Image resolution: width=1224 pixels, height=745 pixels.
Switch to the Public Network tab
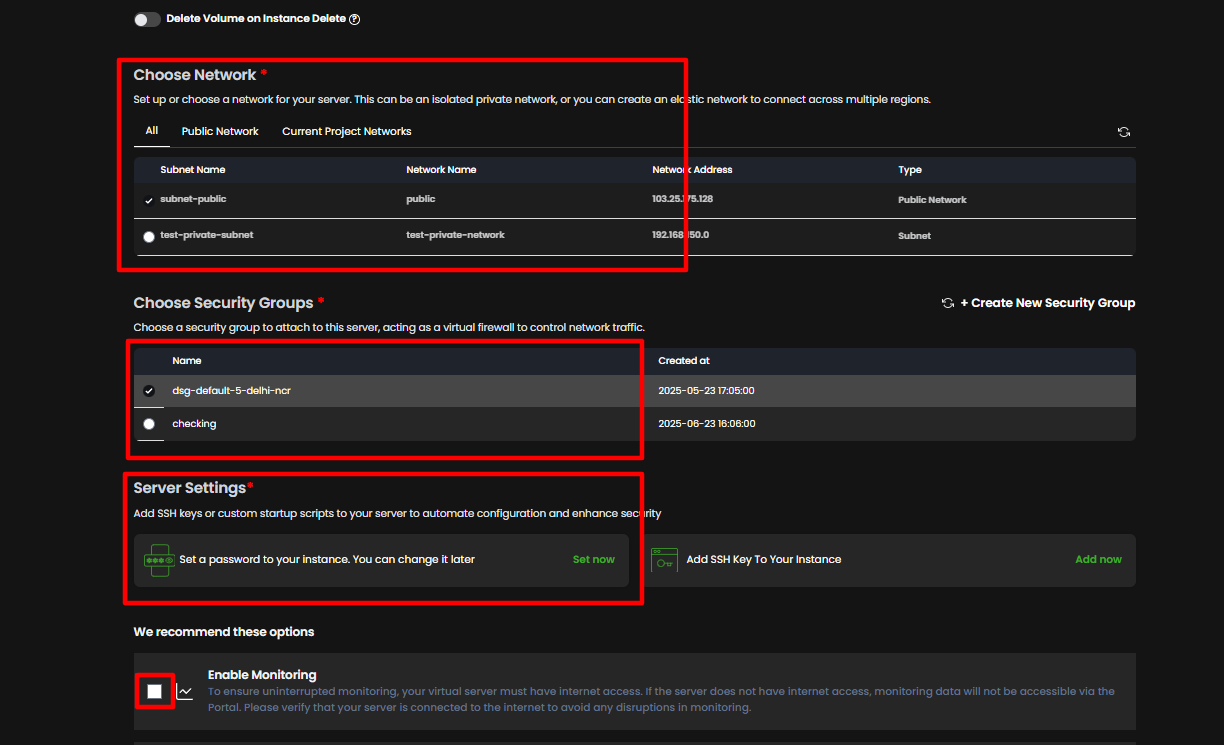click(220, 132)
